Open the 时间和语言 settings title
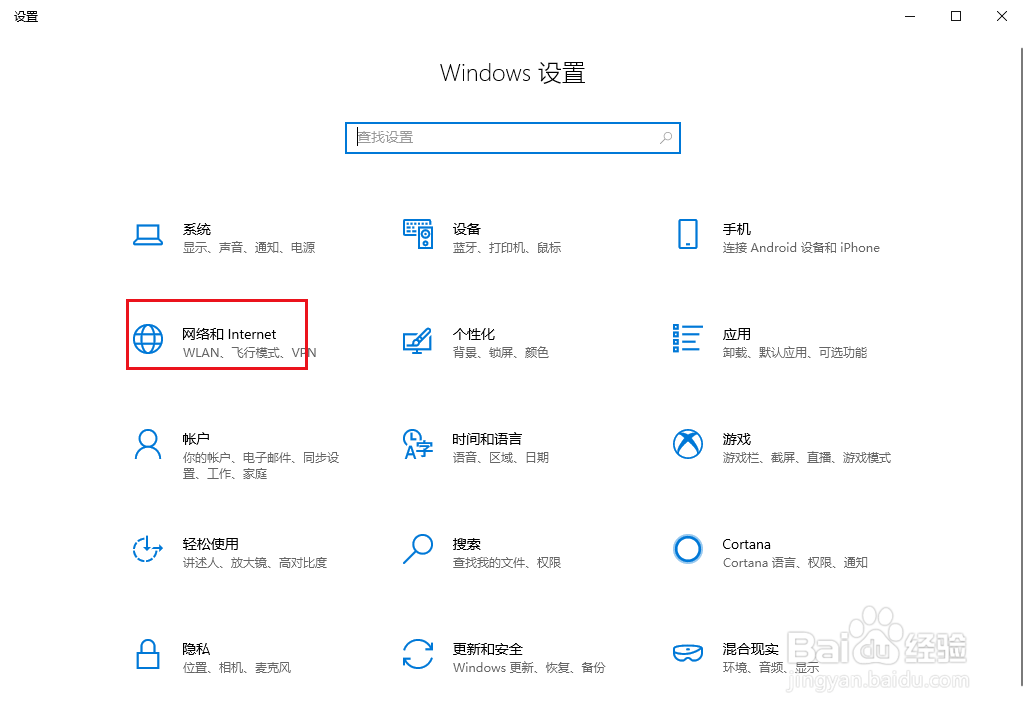Viewport: 1025px width, 715px height. coord(487,439)
